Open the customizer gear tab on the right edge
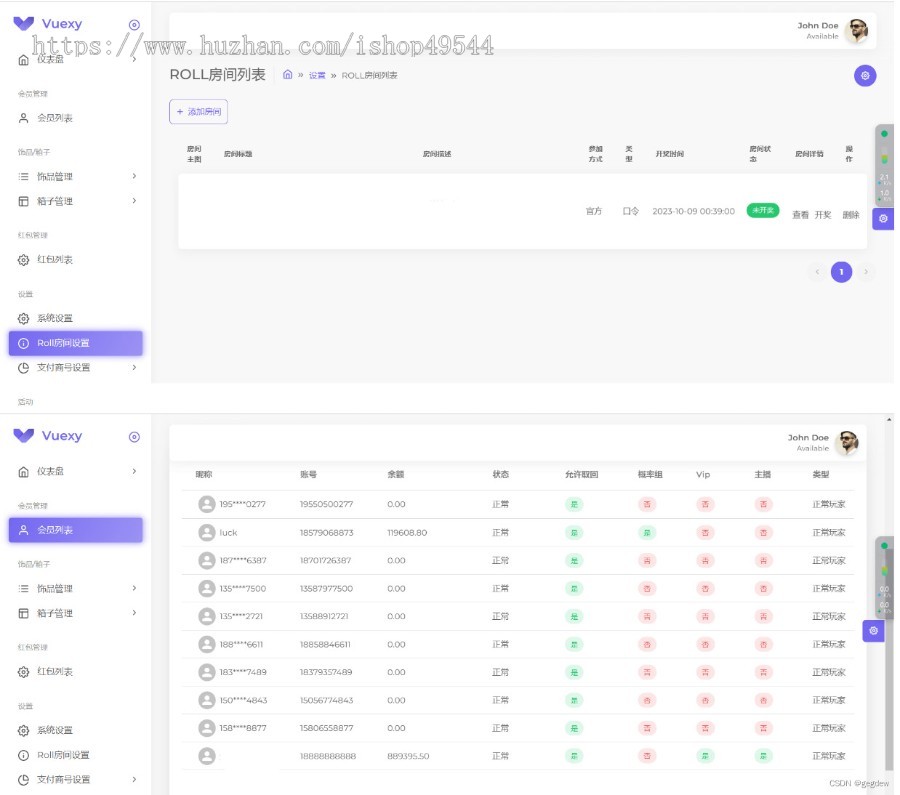 pos(883,219)
